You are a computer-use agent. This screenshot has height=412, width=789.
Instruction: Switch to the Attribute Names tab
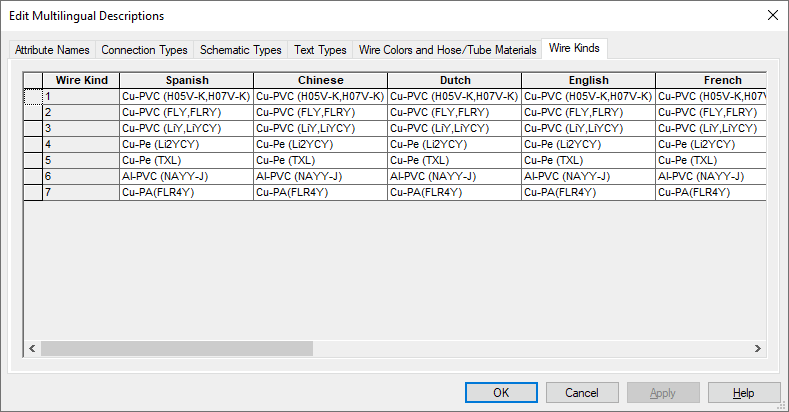(x=52, y=50)
